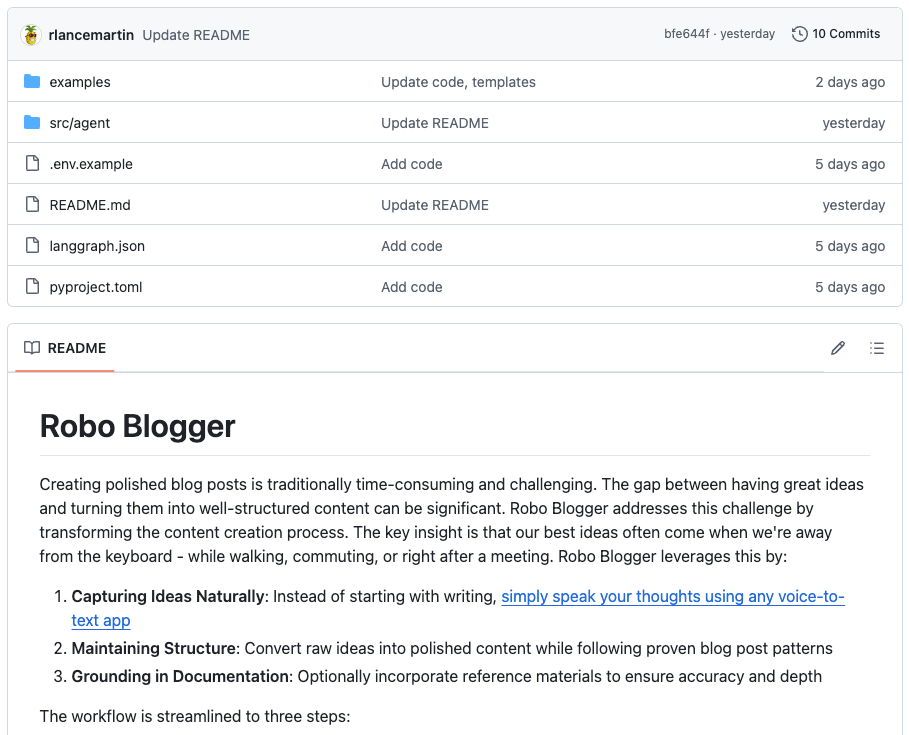Open the examples folder icon

(x=32, y=82)
